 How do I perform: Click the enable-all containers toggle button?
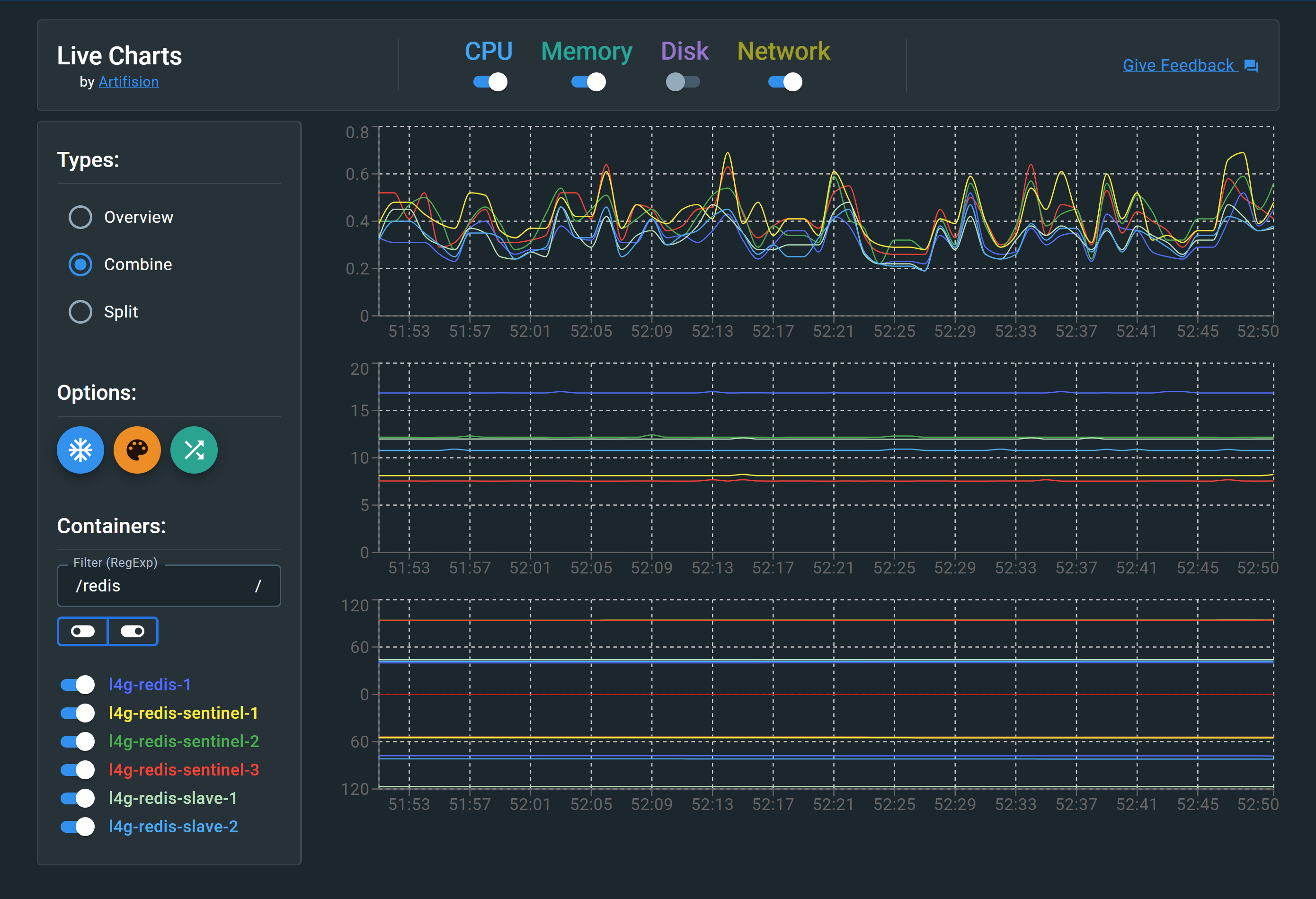(x=132, y=631)
